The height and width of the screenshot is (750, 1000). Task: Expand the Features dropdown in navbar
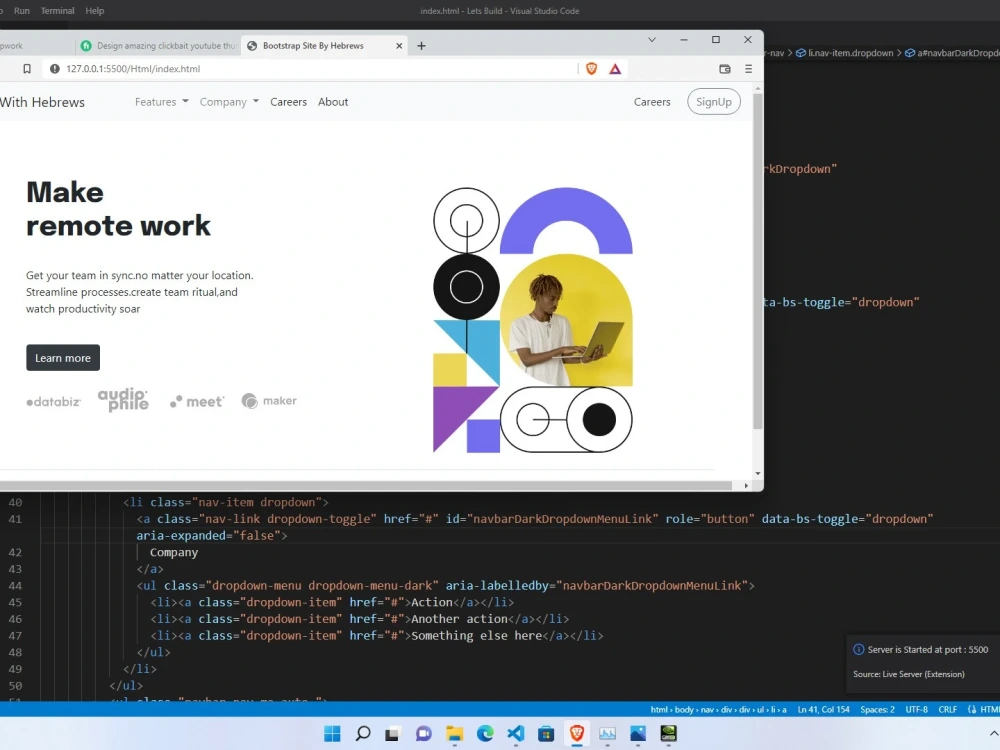click(161, 102)
